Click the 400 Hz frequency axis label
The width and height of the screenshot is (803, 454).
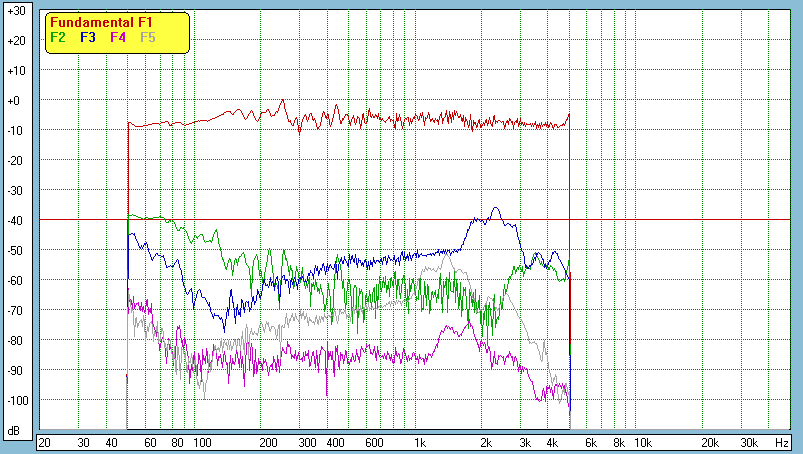tap(335, 443)
